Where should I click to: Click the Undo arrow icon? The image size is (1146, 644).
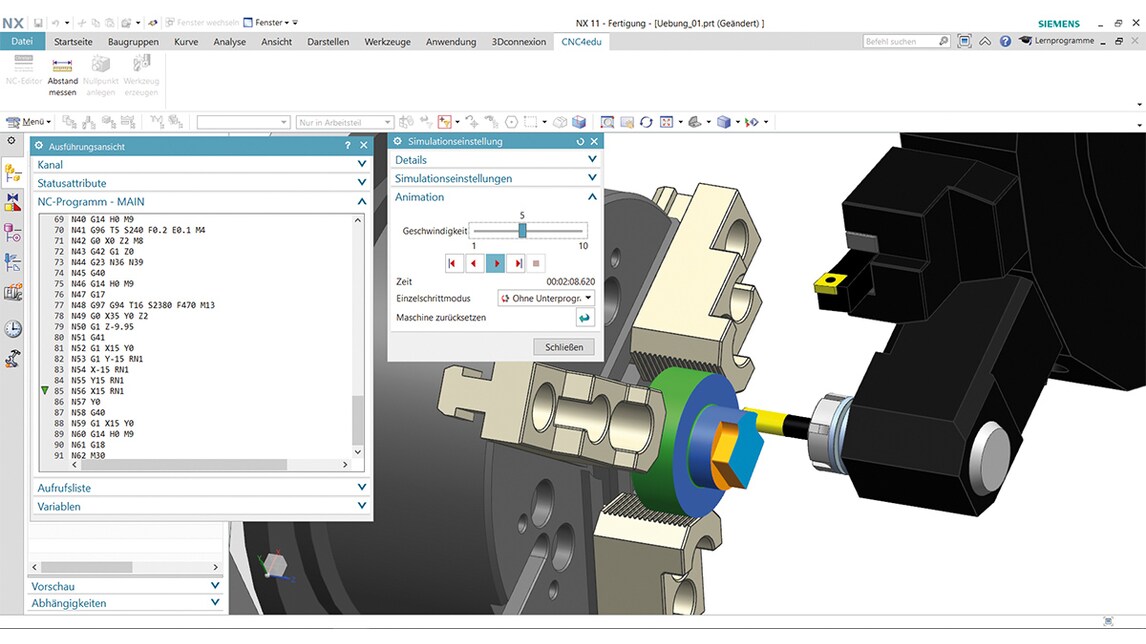coord(55,23)
